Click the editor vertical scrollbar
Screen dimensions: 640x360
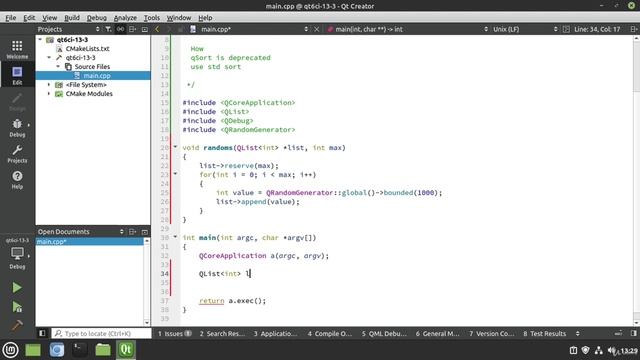click(x=636, y=180)
